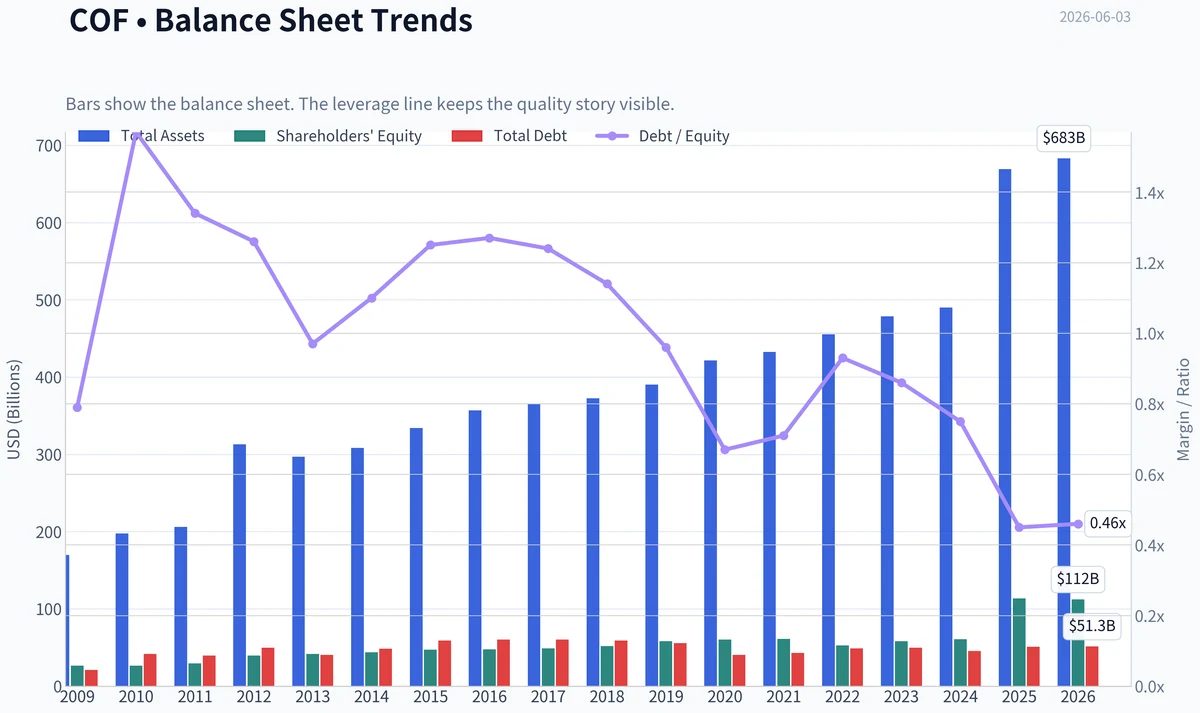Click the subtitle about bars and leverage line

(369, 104)
